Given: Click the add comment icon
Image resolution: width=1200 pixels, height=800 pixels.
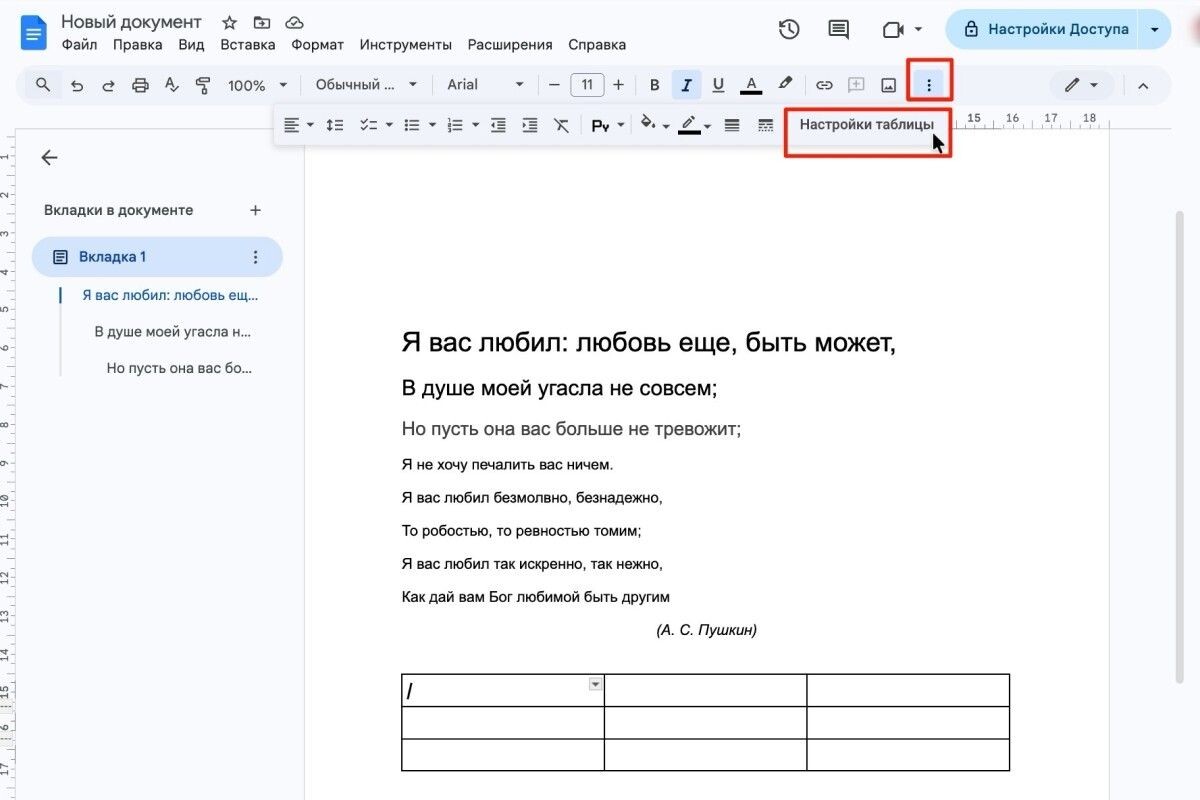Looking at the screenshot, I should coord(856,85).
